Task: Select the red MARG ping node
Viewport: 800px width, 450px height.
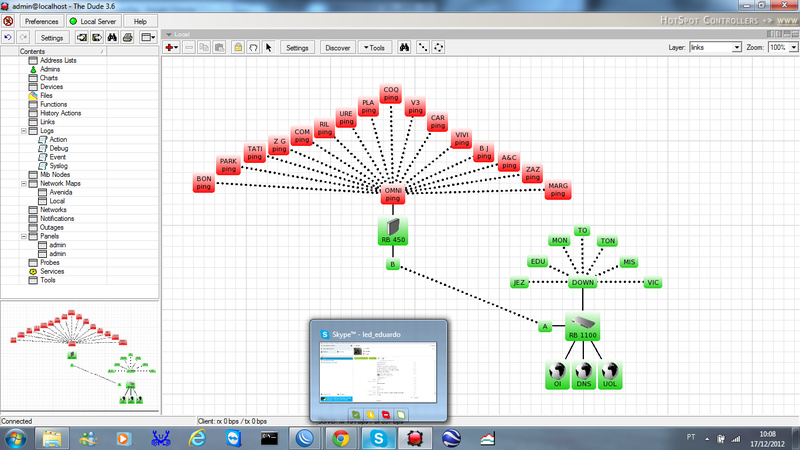Action: pyautogui.click(x=558, y=190)
